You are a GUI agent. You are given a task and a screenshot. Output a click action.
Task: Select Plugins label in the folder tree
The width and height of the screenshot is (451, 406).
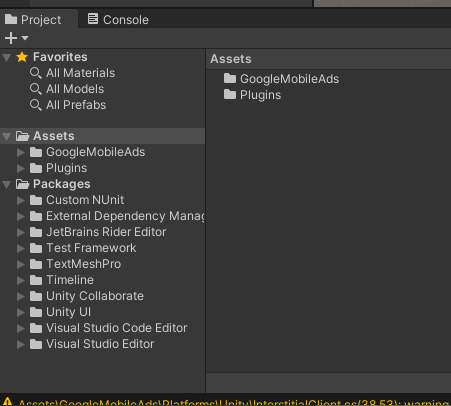point(66,168)
